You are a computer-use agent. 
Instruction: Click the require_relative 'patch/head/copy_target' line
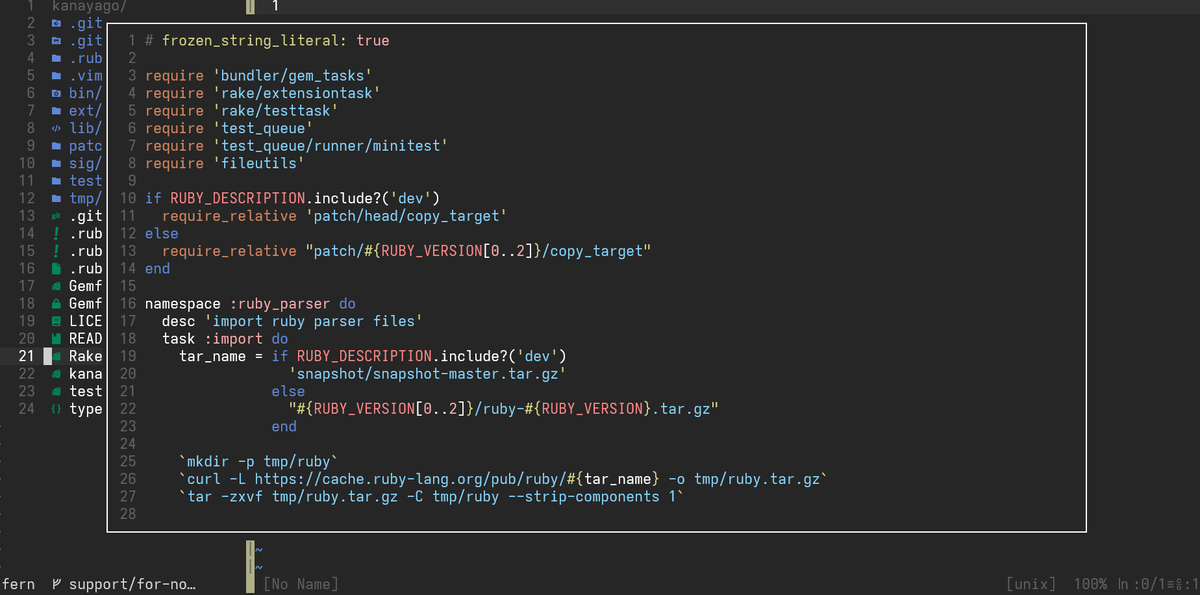335,216
